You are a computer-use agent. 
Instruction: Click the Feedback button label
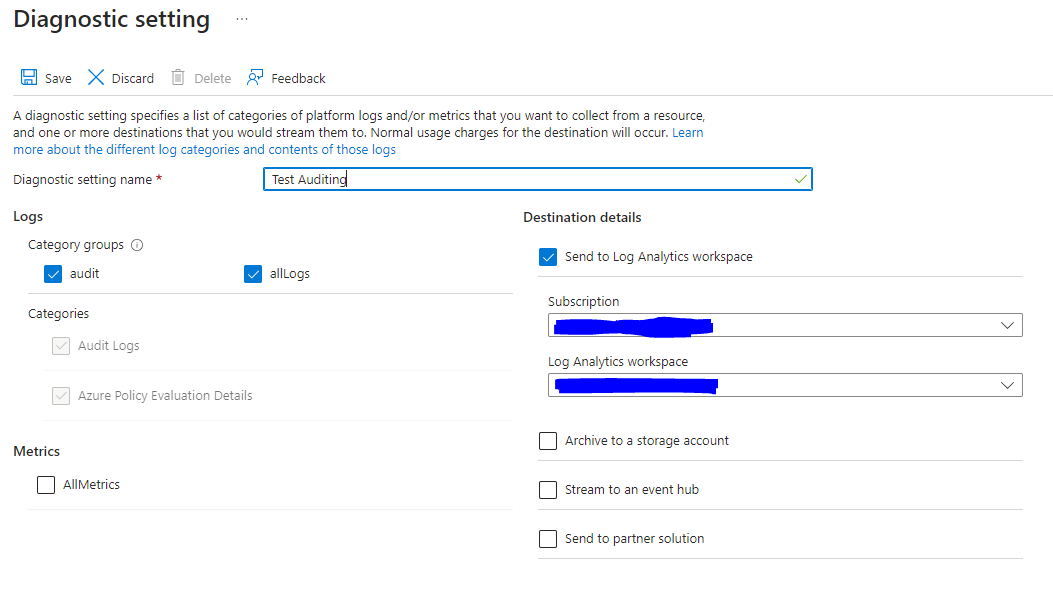(x=298, y=79)
